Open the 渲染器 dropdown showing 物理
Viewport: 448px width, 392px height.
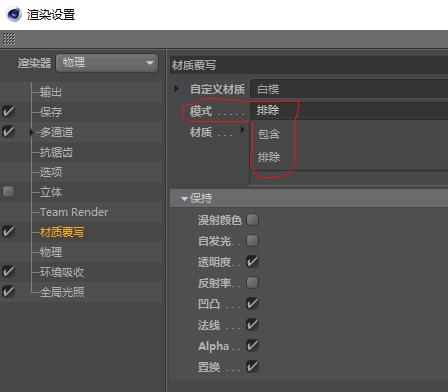click(107, 63)
